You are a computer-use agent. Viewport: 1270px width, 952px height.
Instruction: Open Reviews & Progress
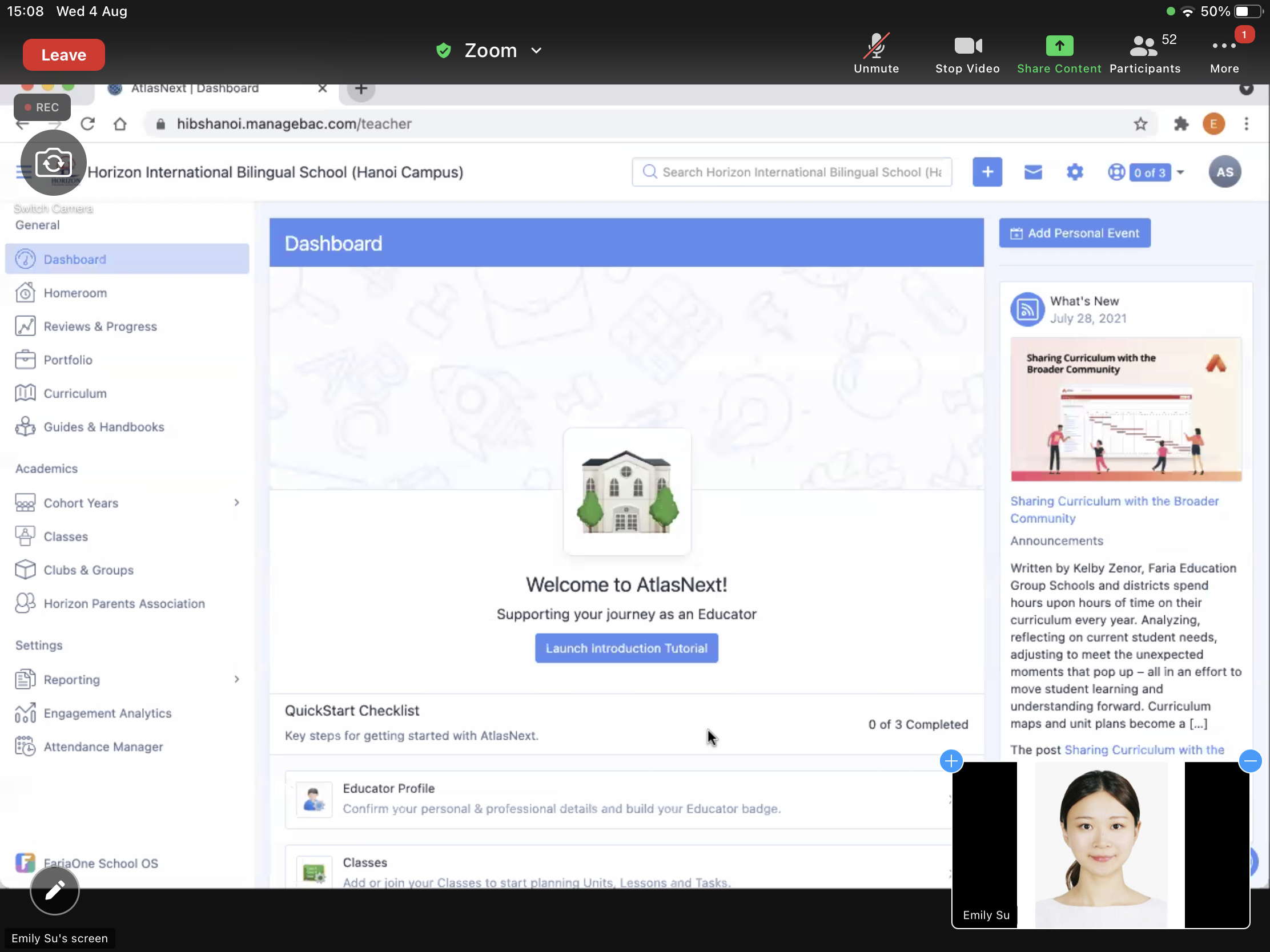tap(127, 326)
